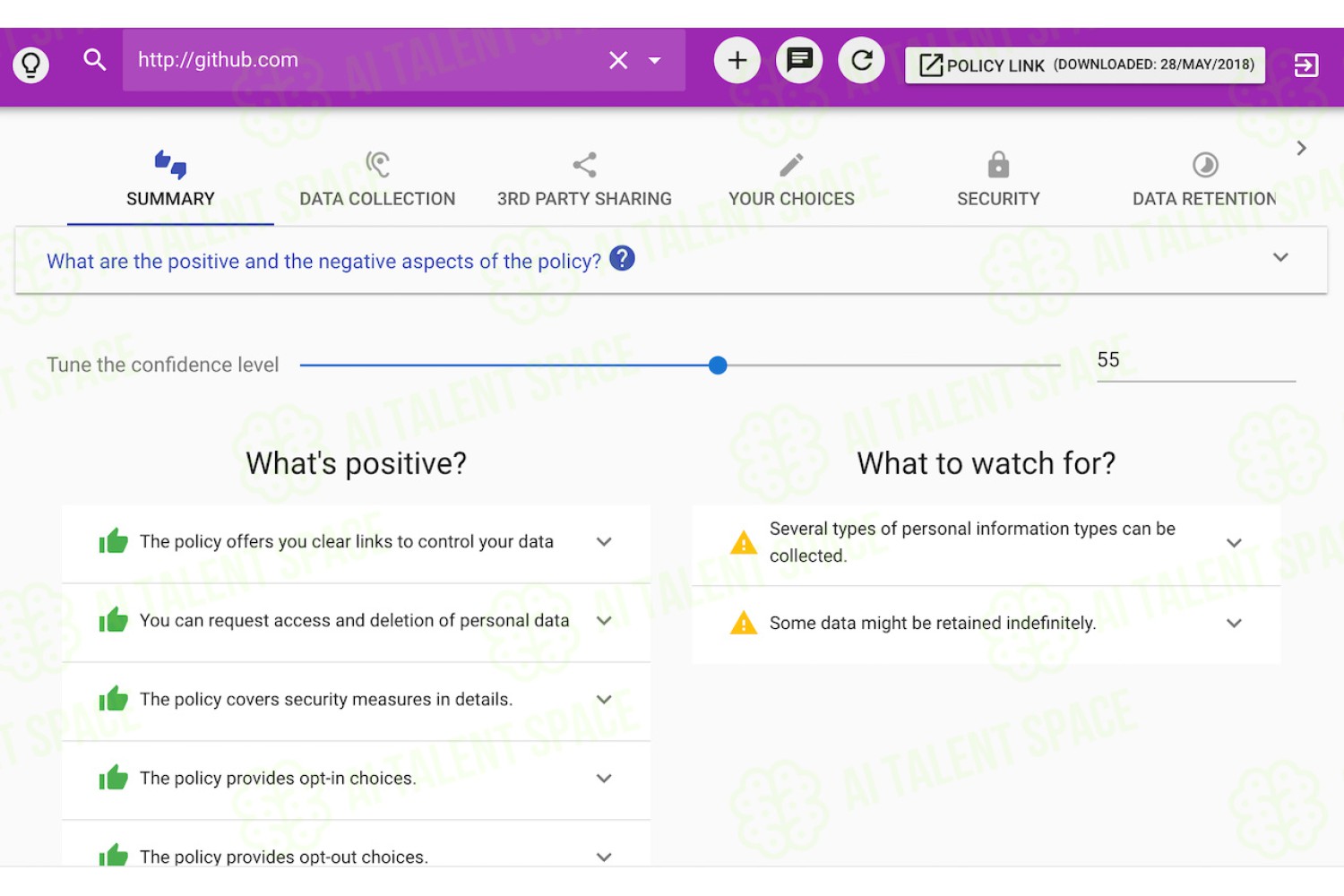Click warning triangle beside 'retained indefinitely' item
The image size is (1344, 896).
[x=744, y=623]
